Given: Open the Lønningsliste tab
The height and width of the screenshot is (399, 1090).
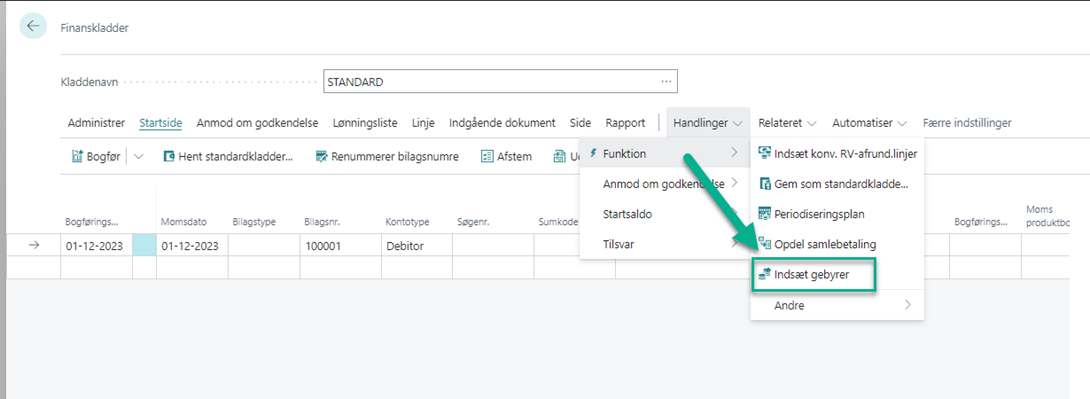Looking at the screenshot, I should [x=365, y=123].
